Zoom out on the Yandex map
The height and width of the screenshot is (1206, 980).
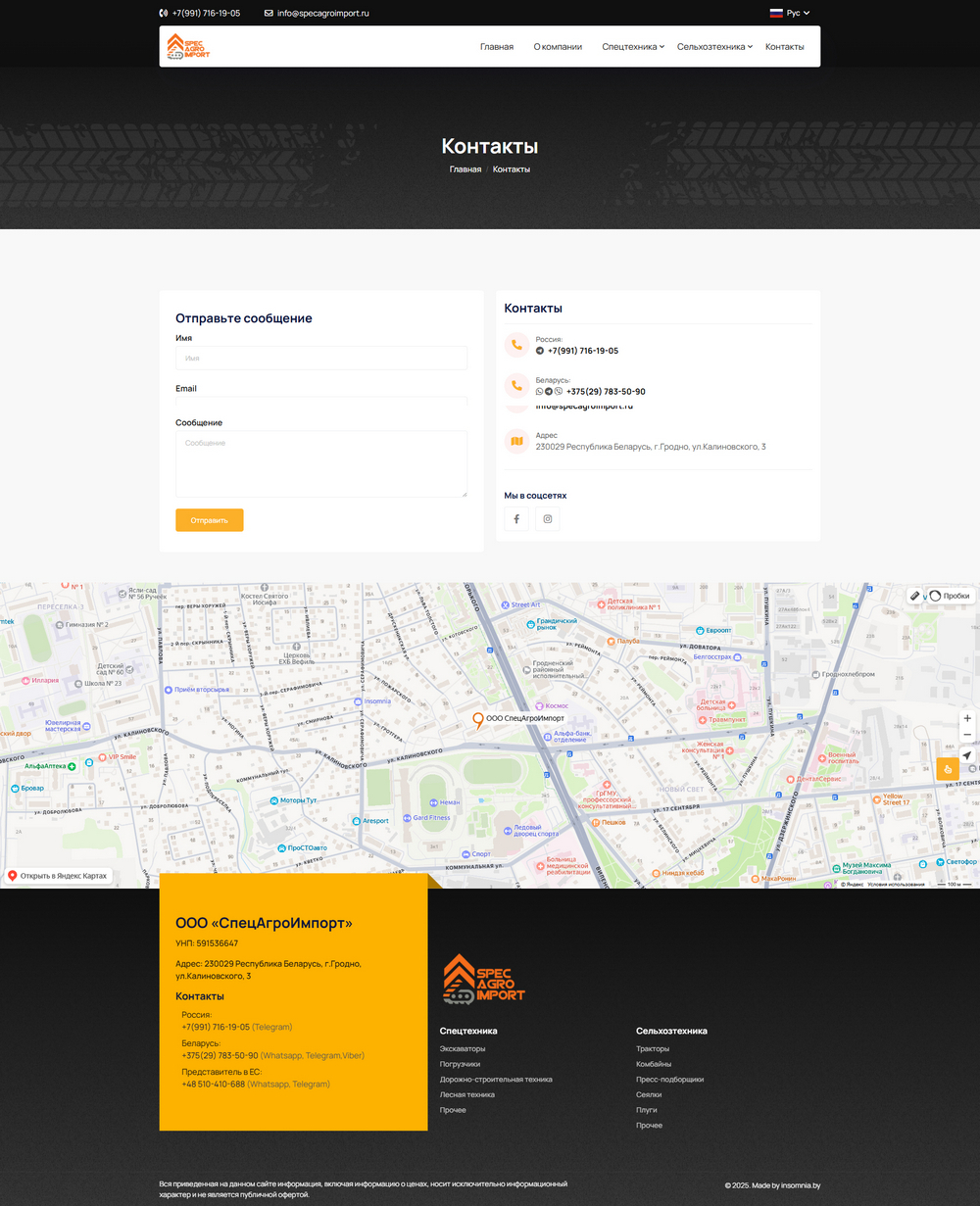click(967, 735)
